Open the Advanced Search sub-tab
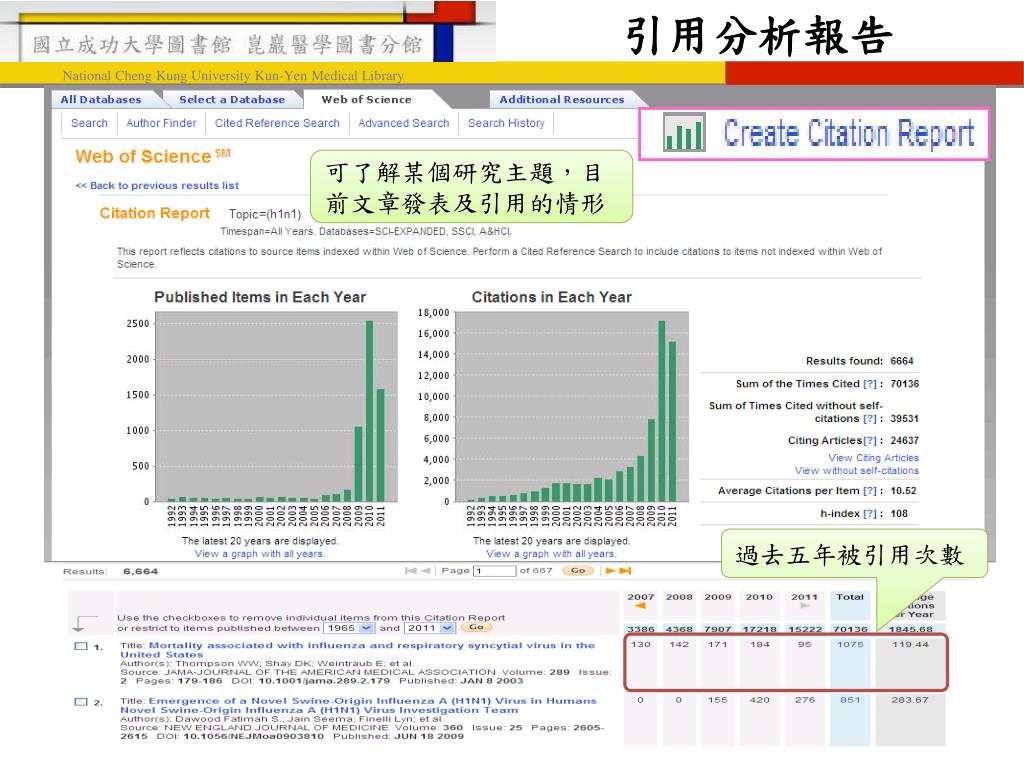This screenshot has width=1024, height=768. click(404, 123)
